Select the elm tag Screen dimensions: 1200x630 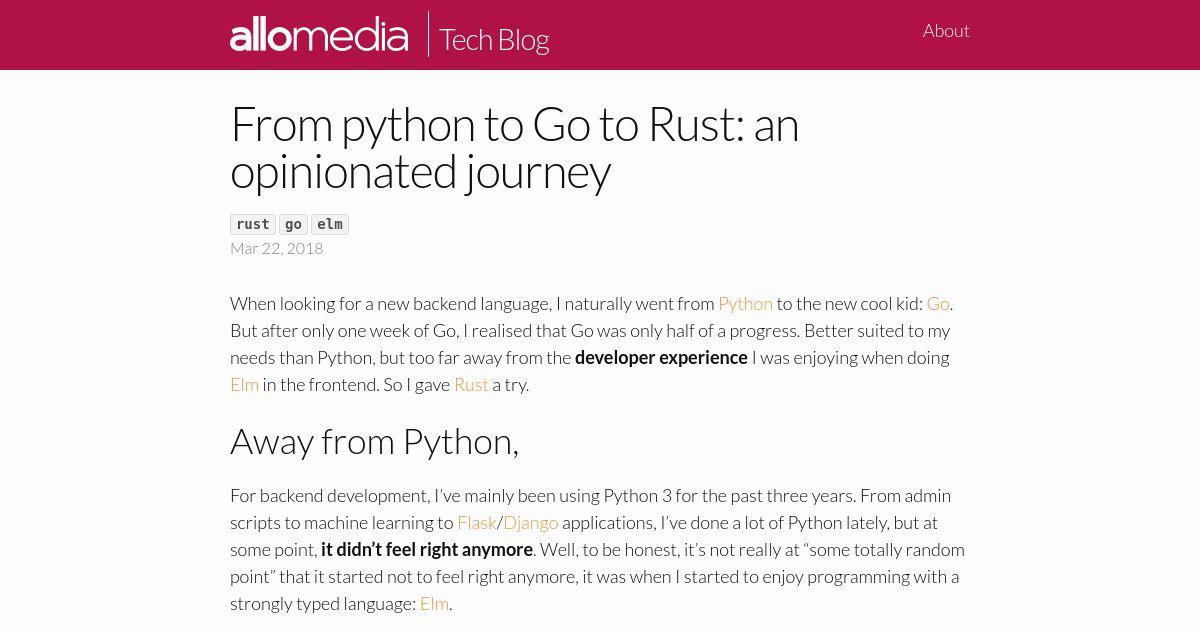(x=330, y=224)
